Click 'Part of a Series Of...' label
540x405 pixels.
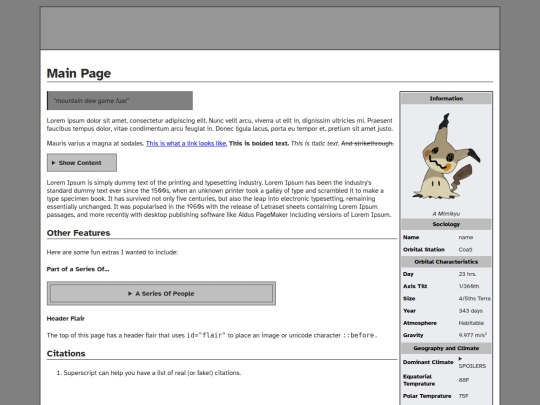[78, 269]
